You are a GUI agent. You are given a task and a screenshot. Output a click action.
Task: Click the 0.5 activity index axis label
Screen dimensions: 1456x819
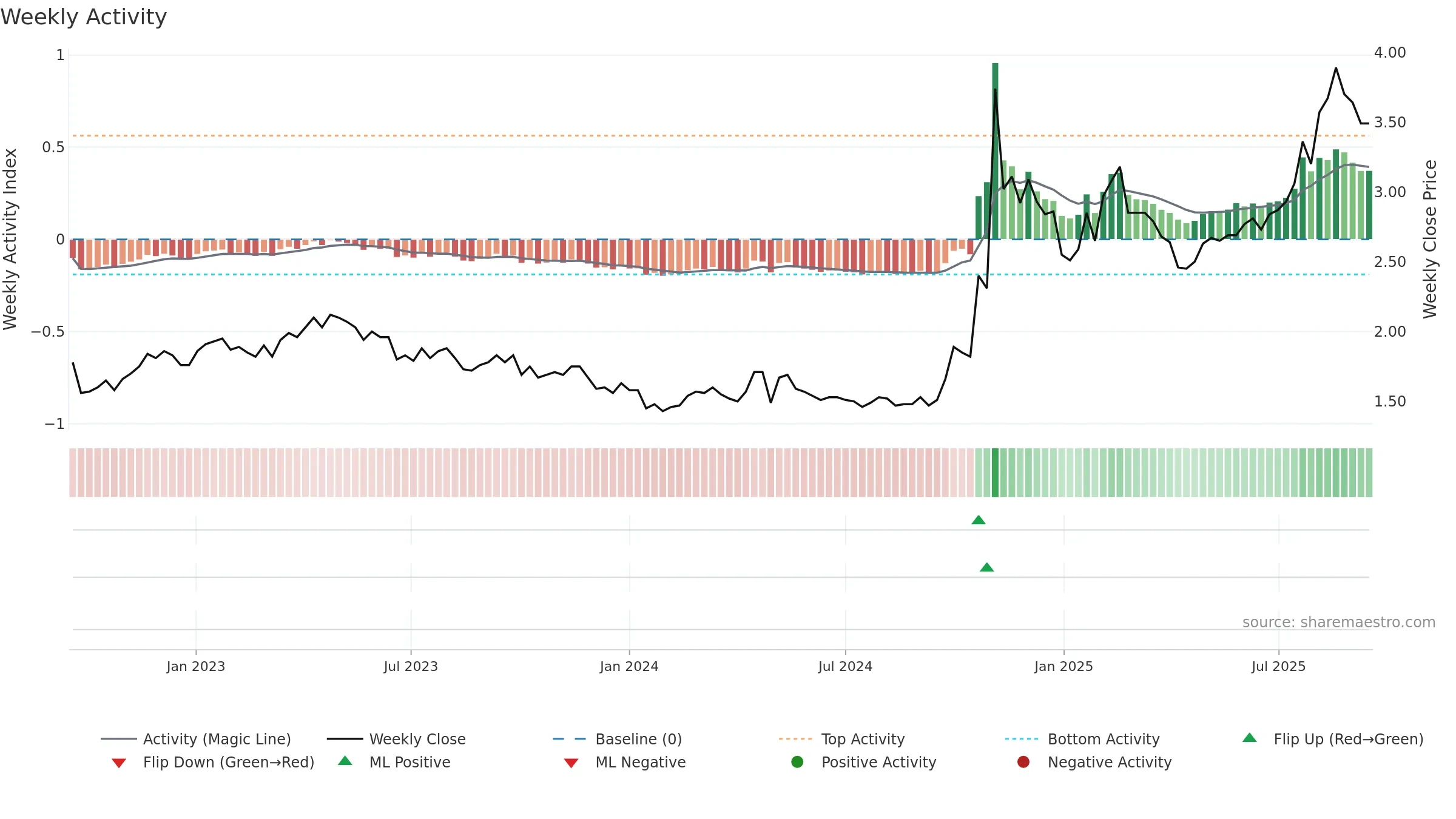(53, 147)
